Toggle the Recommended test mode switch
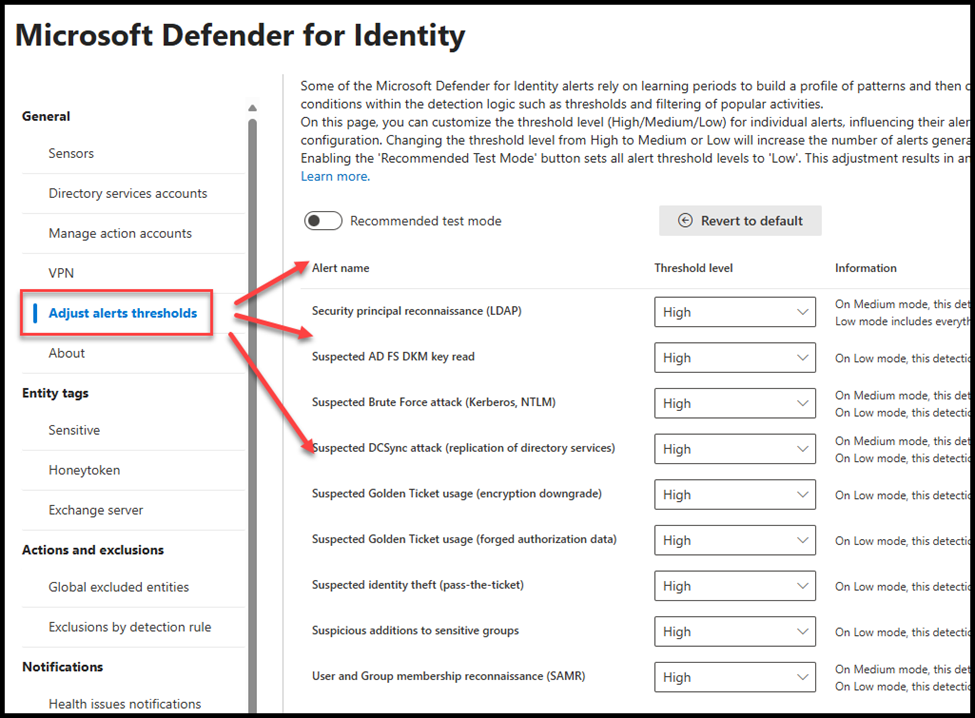Screen dimensions: 975x718 pos(323,221)
